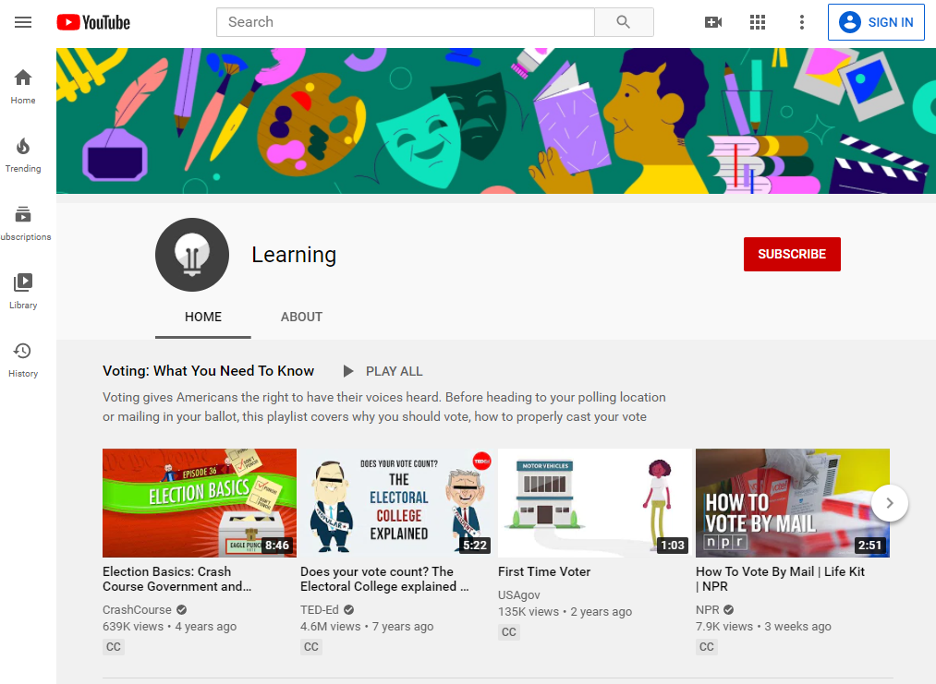Open the hamburger guide menu
This screenshot has width=936, height=684.
(x=23, y=22)
